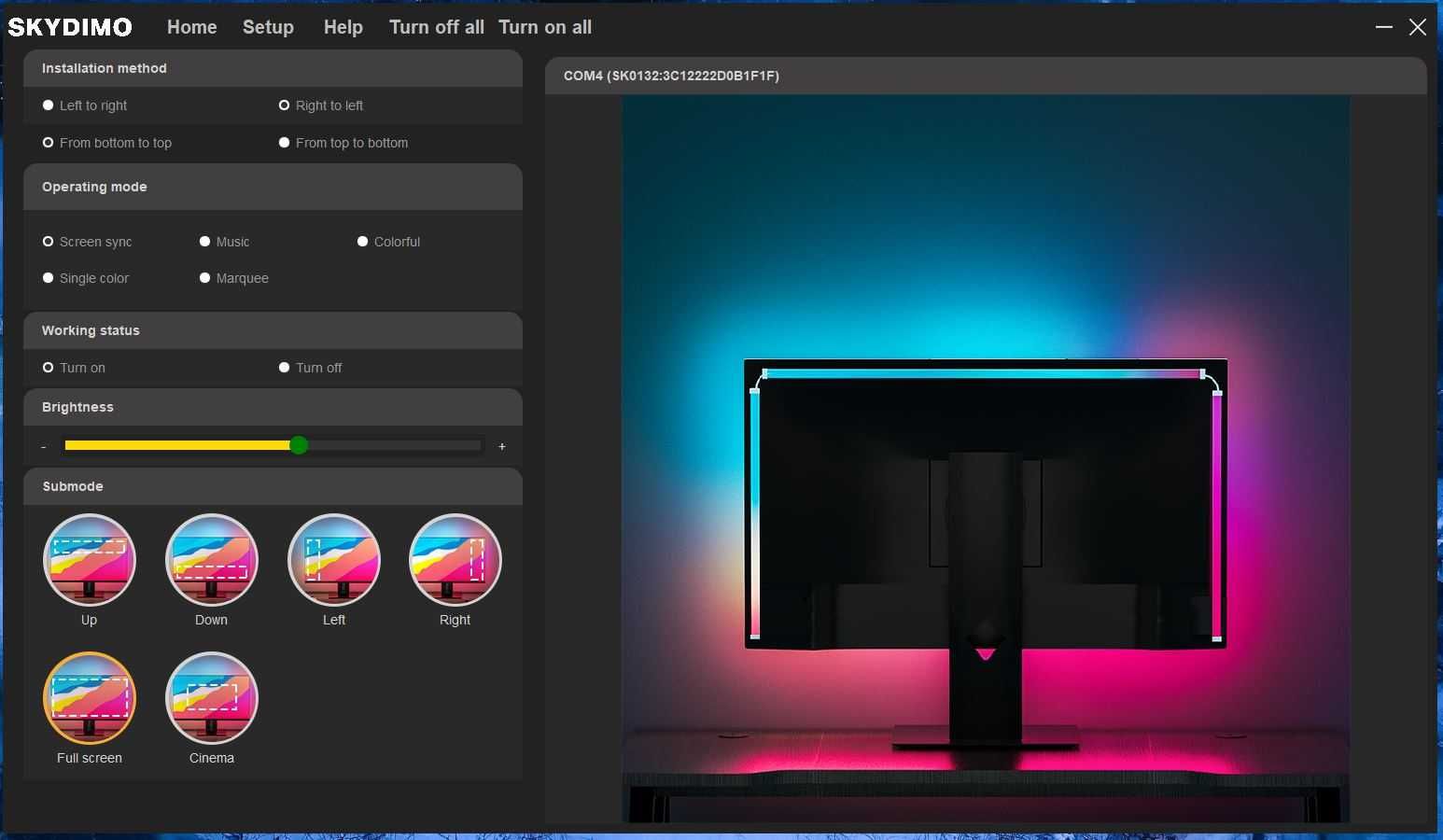The height and width of the screenshot is (840, 1443).
Task: Select From bottom to top installation
Action: click(107, 143)
